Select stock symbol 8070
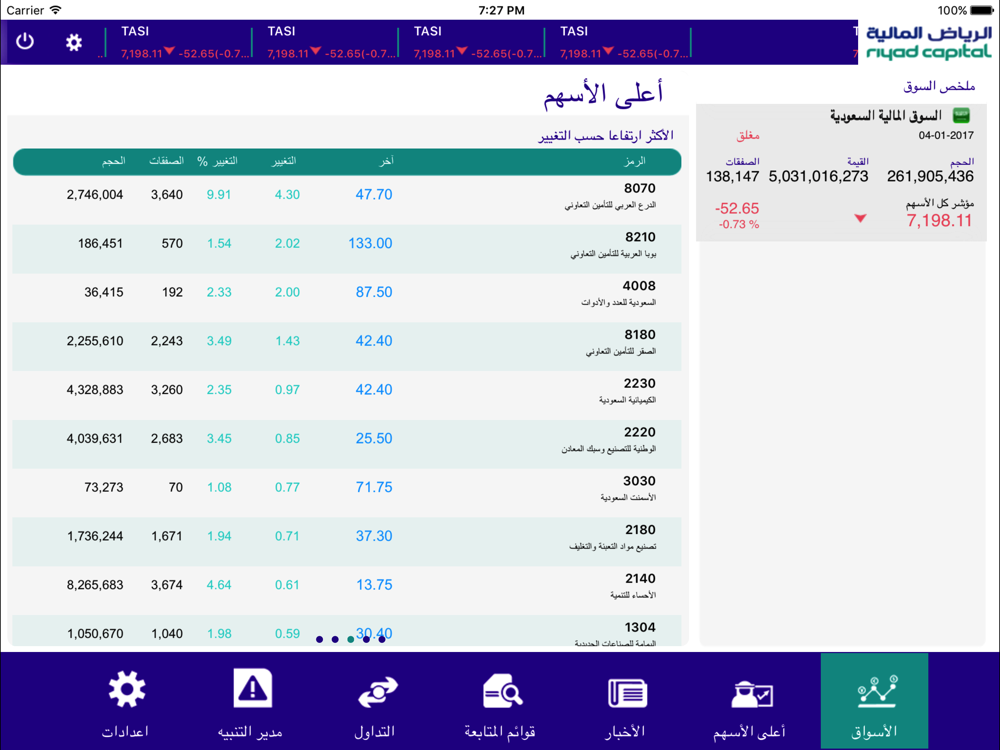1000x750 pixels. click(640, 188)
